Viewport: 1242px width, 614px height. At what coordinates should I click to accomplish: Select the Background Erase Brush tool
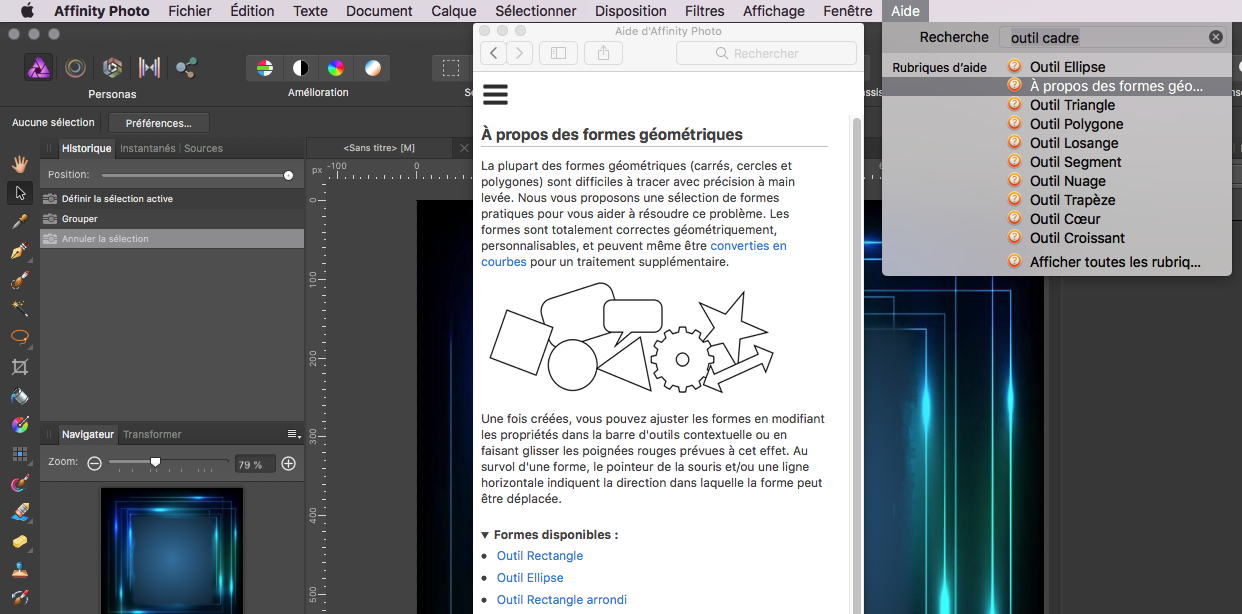[x=19, y=512]
